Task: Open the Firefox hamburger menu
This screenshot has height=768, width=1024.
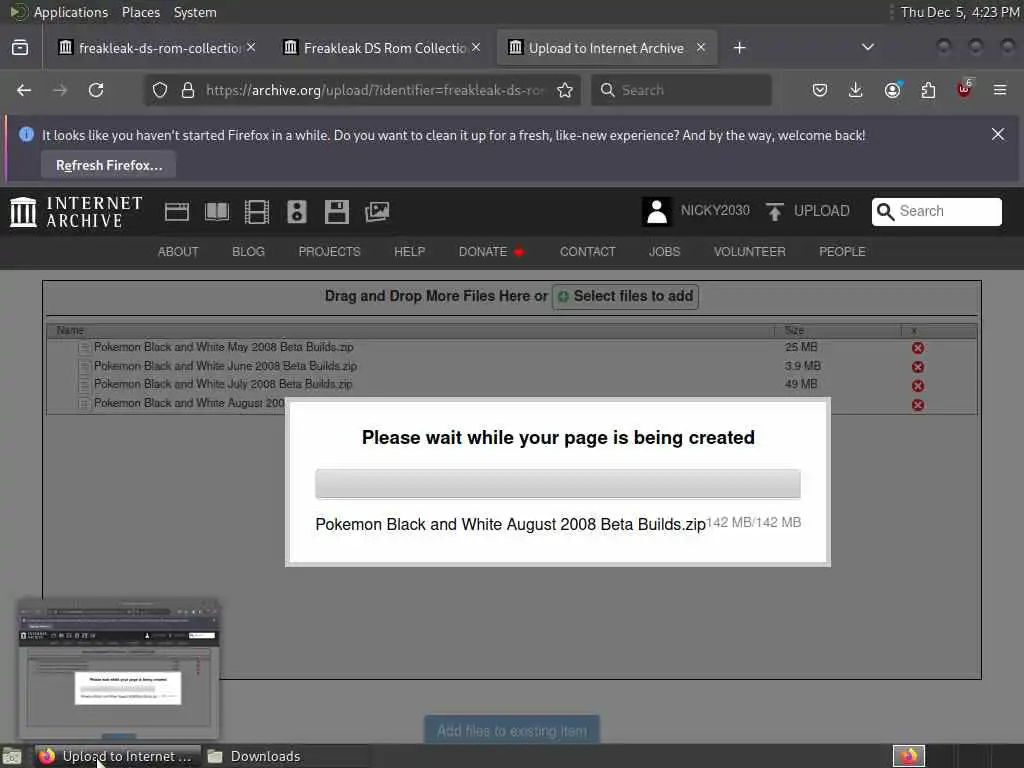Action: click(x=1000, y=90)
